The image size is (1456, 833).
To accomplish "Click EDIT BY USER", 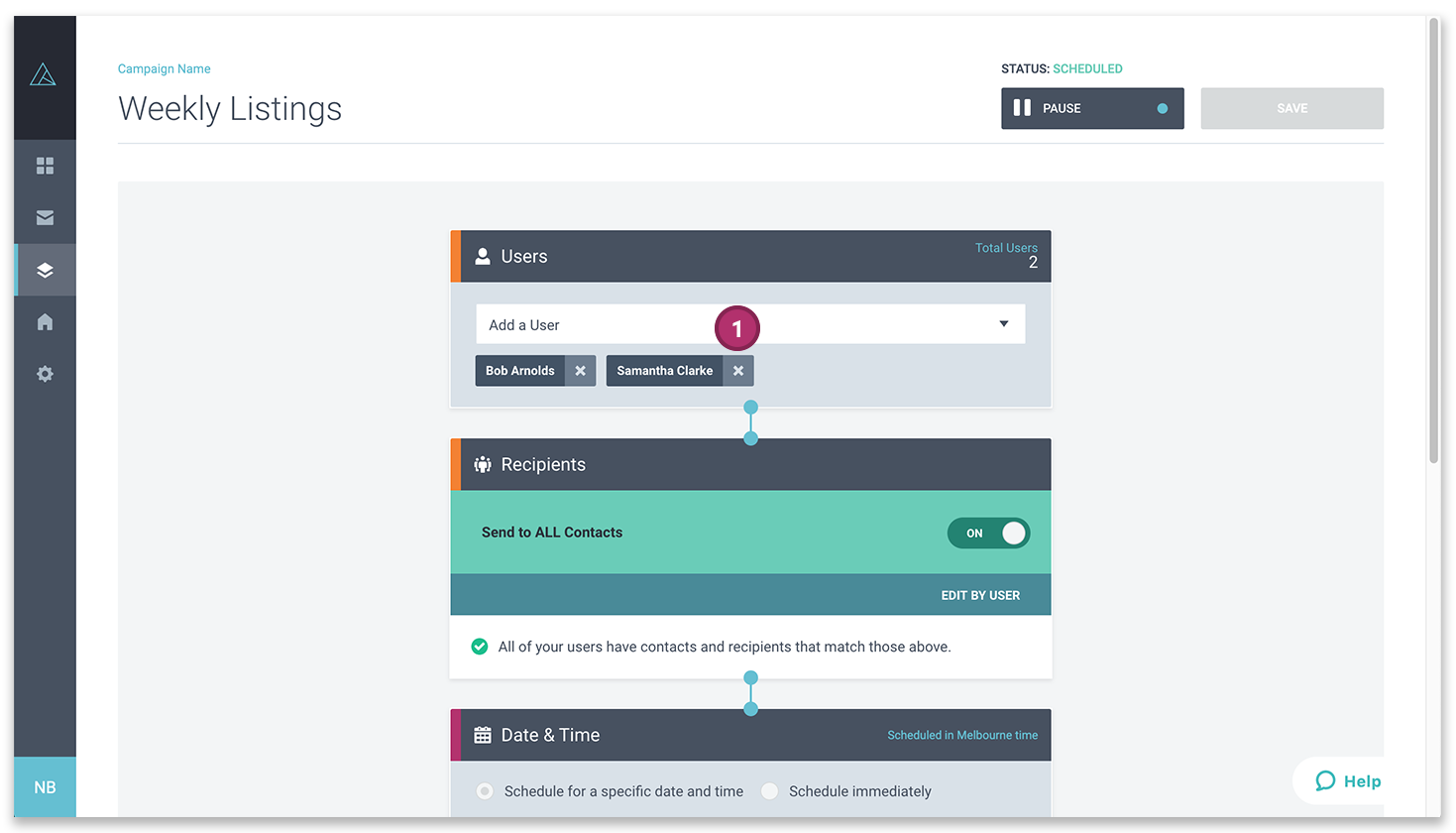I will 980,595.
